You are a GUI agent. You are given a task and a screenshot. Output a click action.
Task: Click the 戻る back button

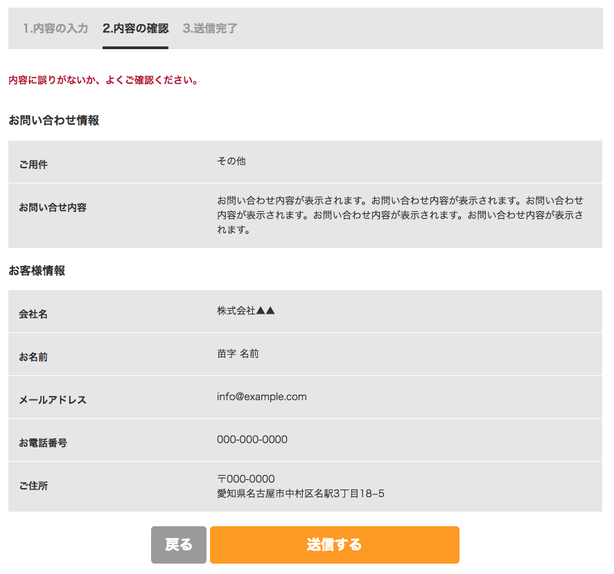click(x=178, y=545)
